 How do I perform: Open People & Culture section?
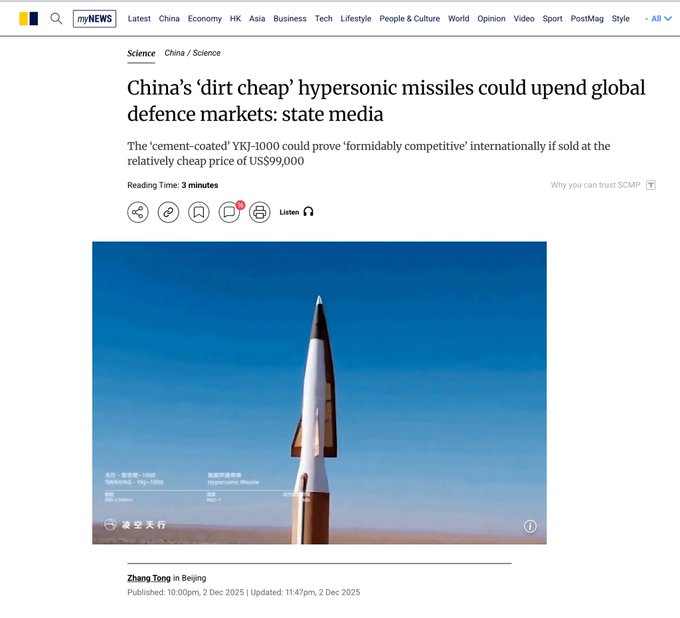[409, 18]
